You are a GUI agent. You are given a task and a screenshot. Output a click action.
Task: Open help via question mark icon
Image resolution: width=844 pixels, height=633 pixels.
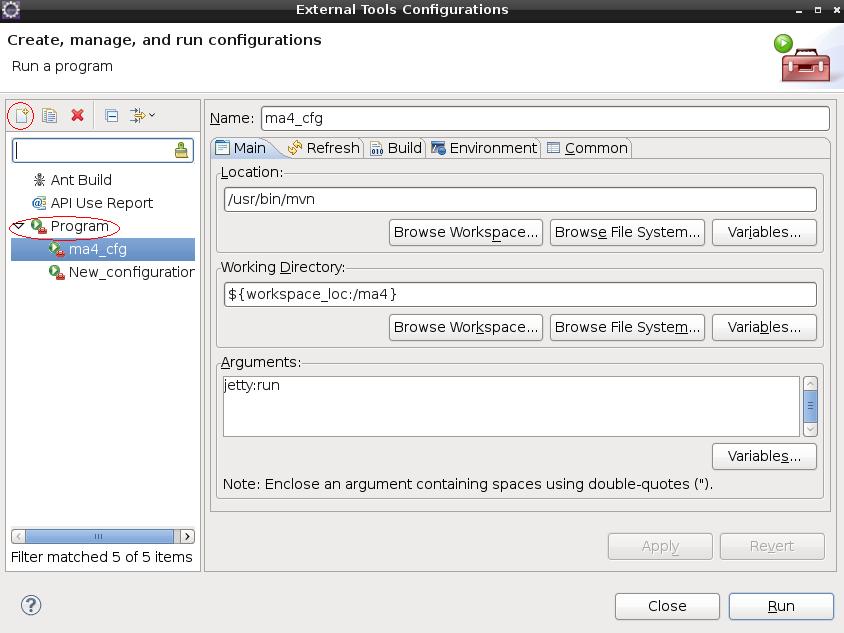click(31, 604)
